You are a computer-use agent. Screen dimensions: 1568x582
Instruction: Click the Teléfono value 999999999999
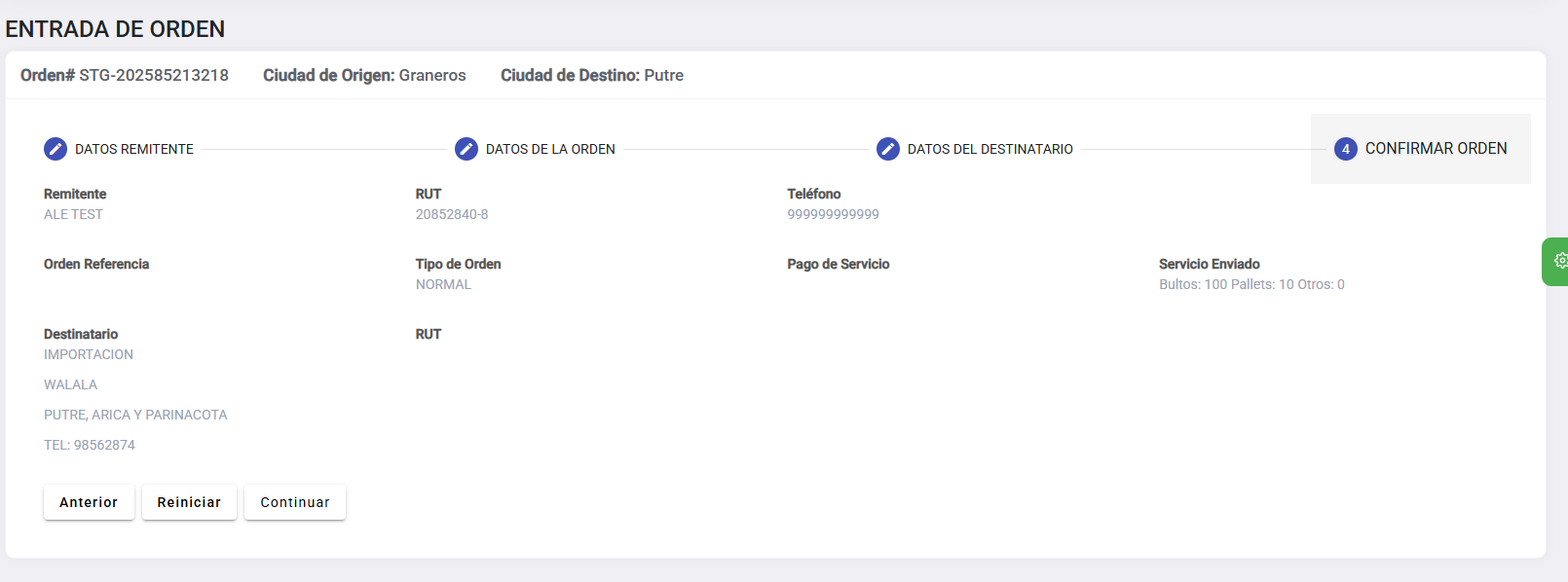(833, 214)
